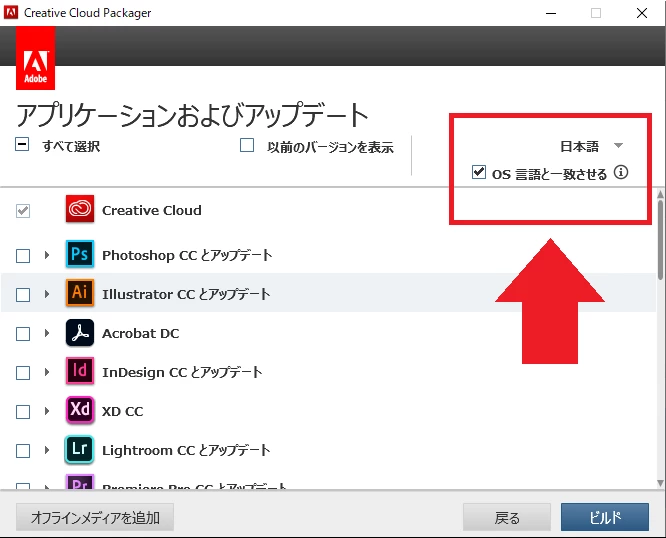Click the Adobe logo in header

pyautogui.click(x=36, y=58)
